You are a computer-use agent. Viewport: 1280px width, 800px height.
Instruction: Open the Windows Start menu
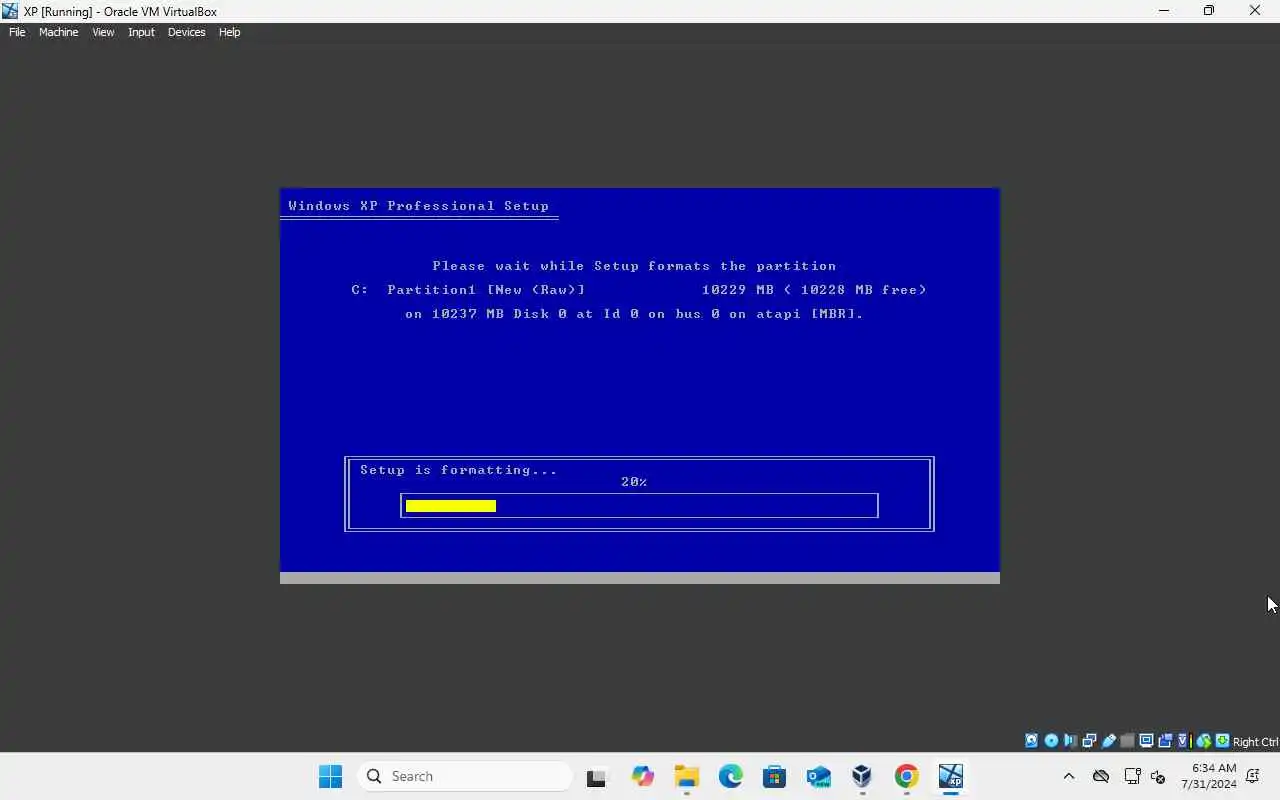click(x=330, y=776)
